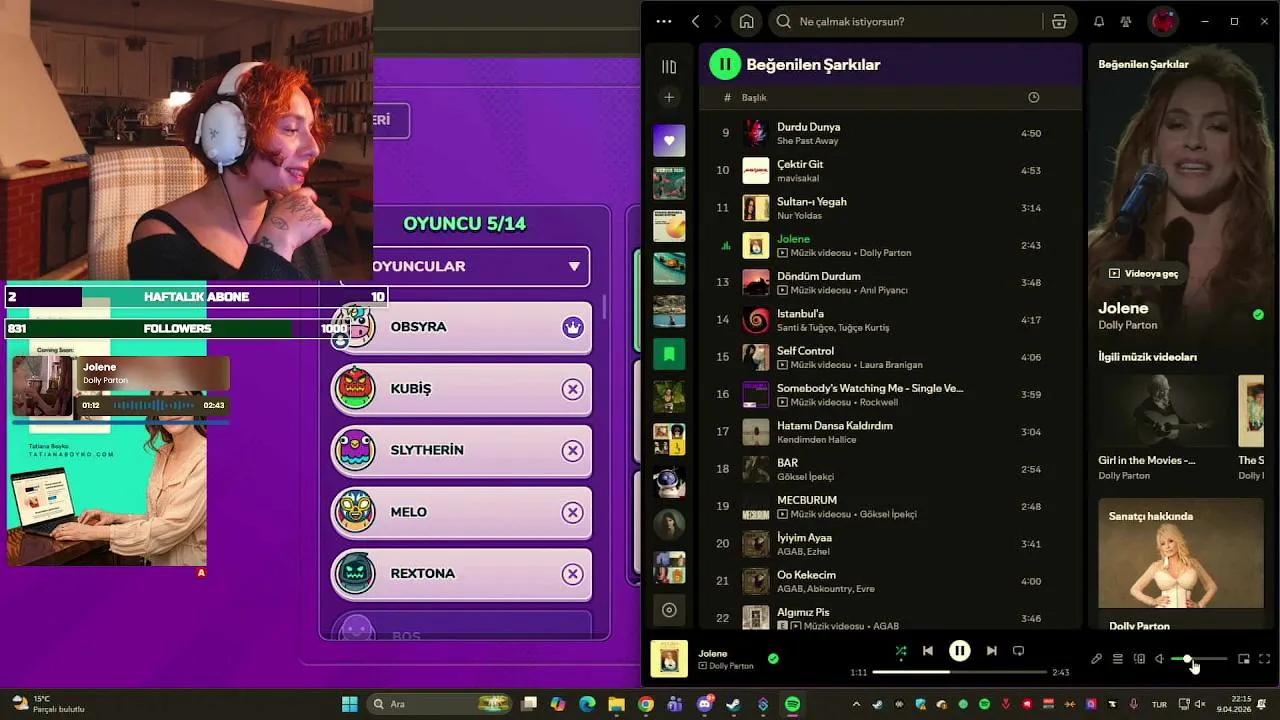Viewport: 1280px width, 720px height.
Task: Go back to the previous track
Action: pyautogui.click(x=927, y=651)
